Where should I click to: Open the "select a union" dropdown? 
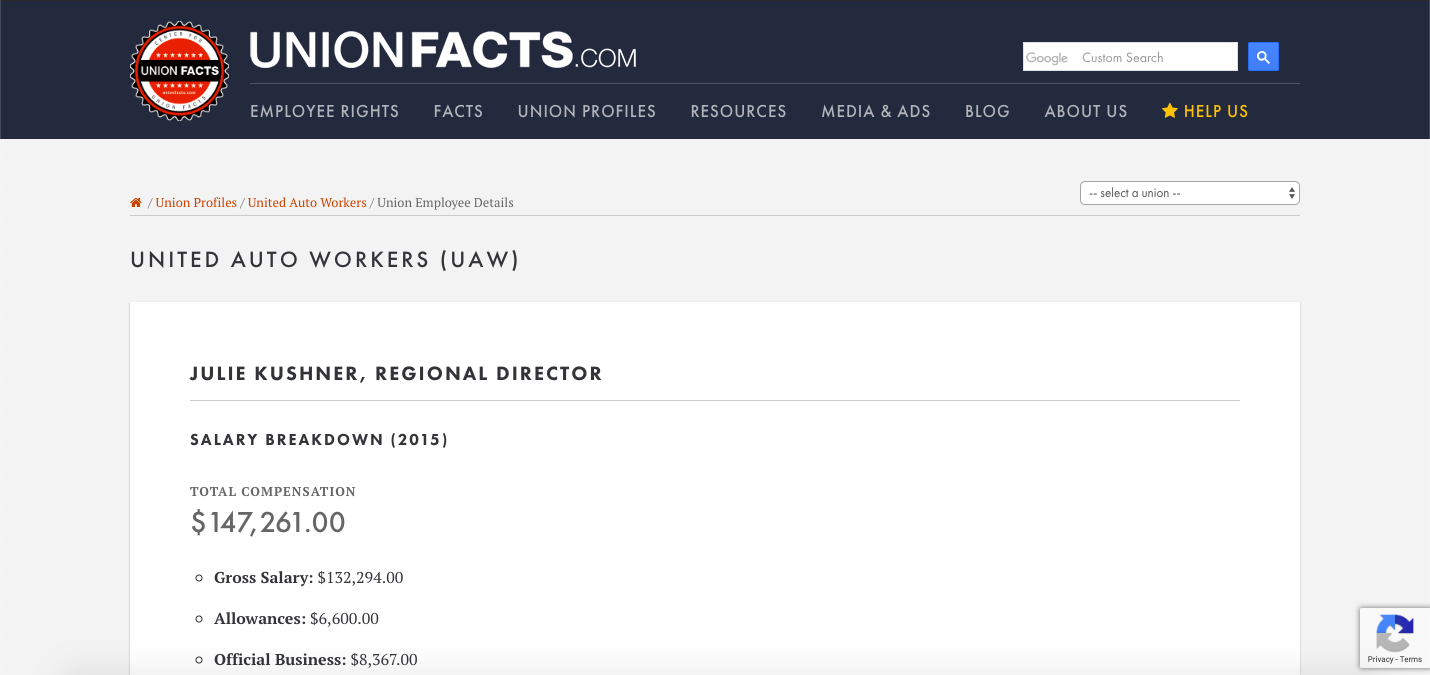pos(1189,193)
